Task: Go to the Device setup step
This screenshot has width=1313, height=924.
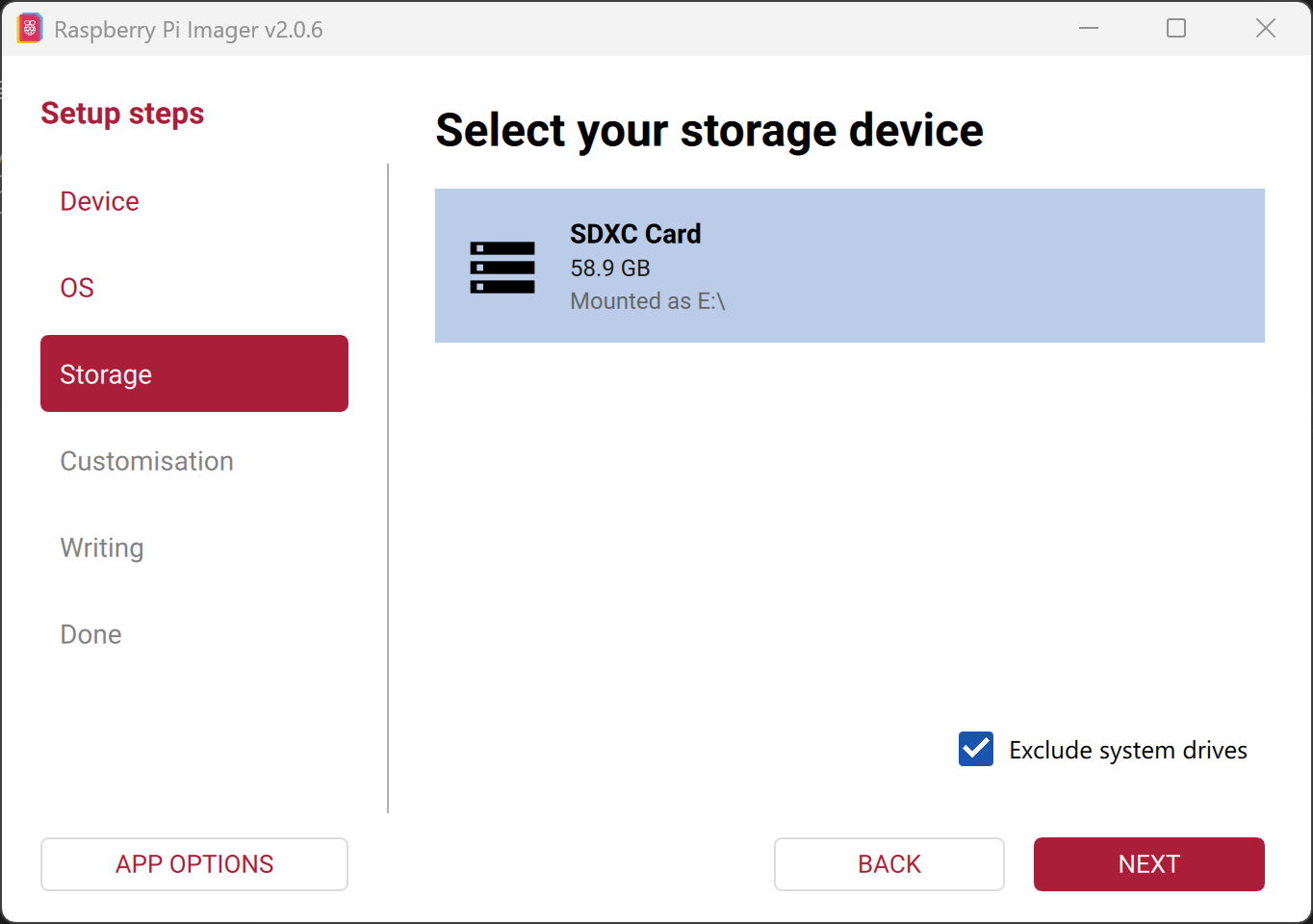Action: pos(99,201)
